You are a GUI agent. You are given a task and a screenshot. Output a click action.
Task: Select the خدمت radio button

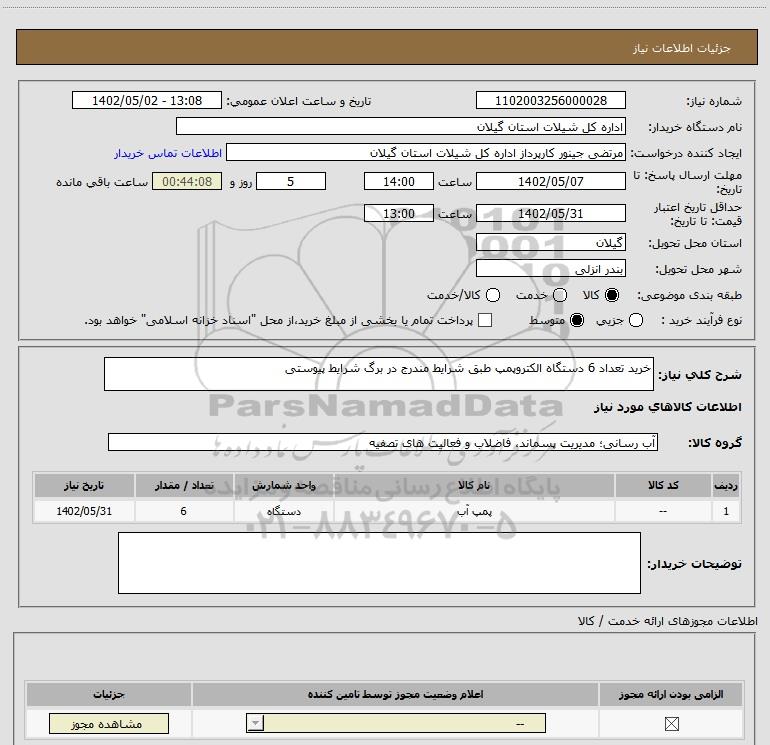pyautogui.click(x=560, y=295)
